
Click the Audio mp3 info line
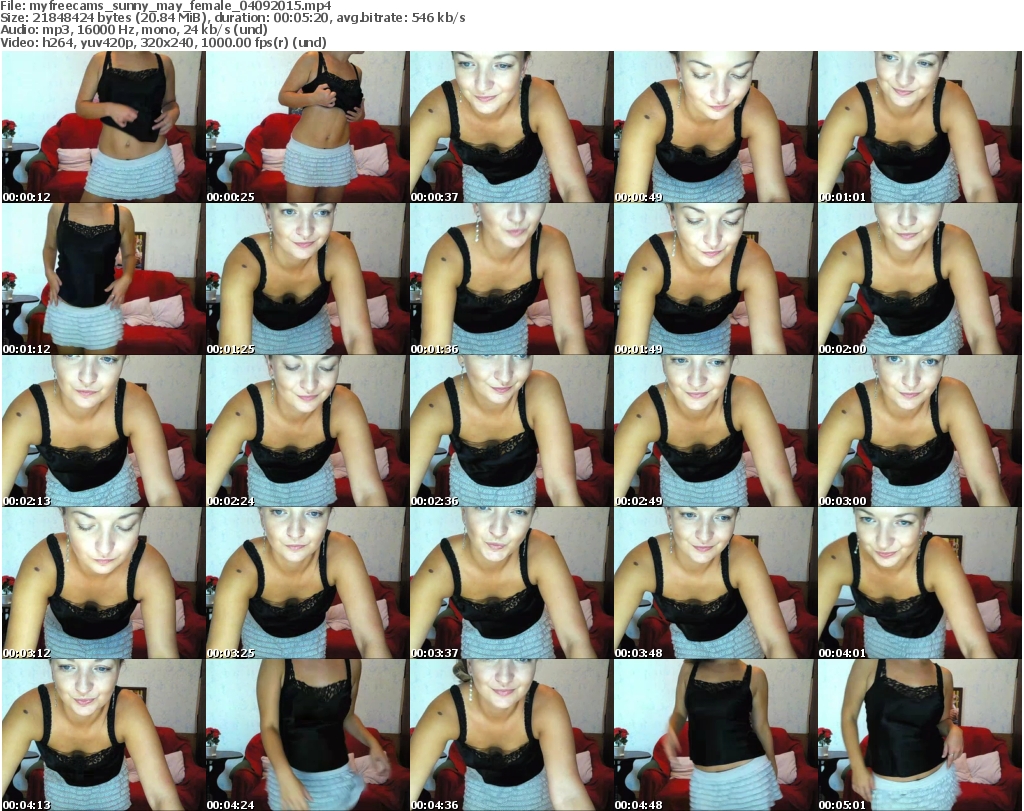134,30
